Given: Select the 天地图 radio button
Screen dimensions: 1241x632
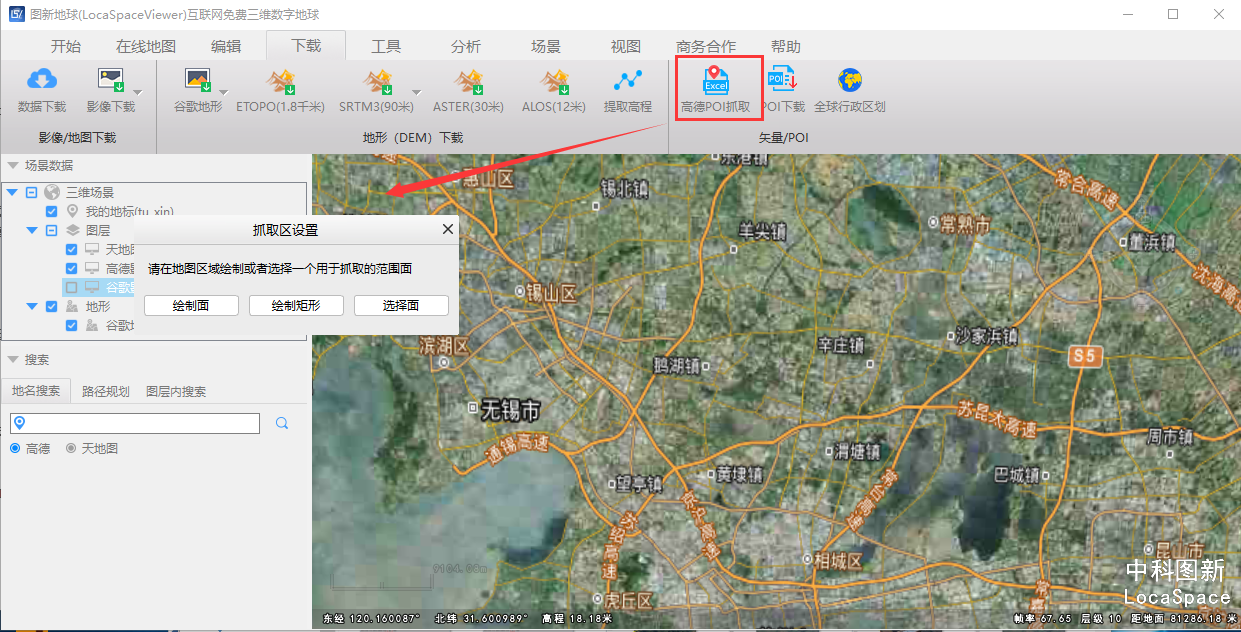Looking at the screenshot, I should coord(71,448).
